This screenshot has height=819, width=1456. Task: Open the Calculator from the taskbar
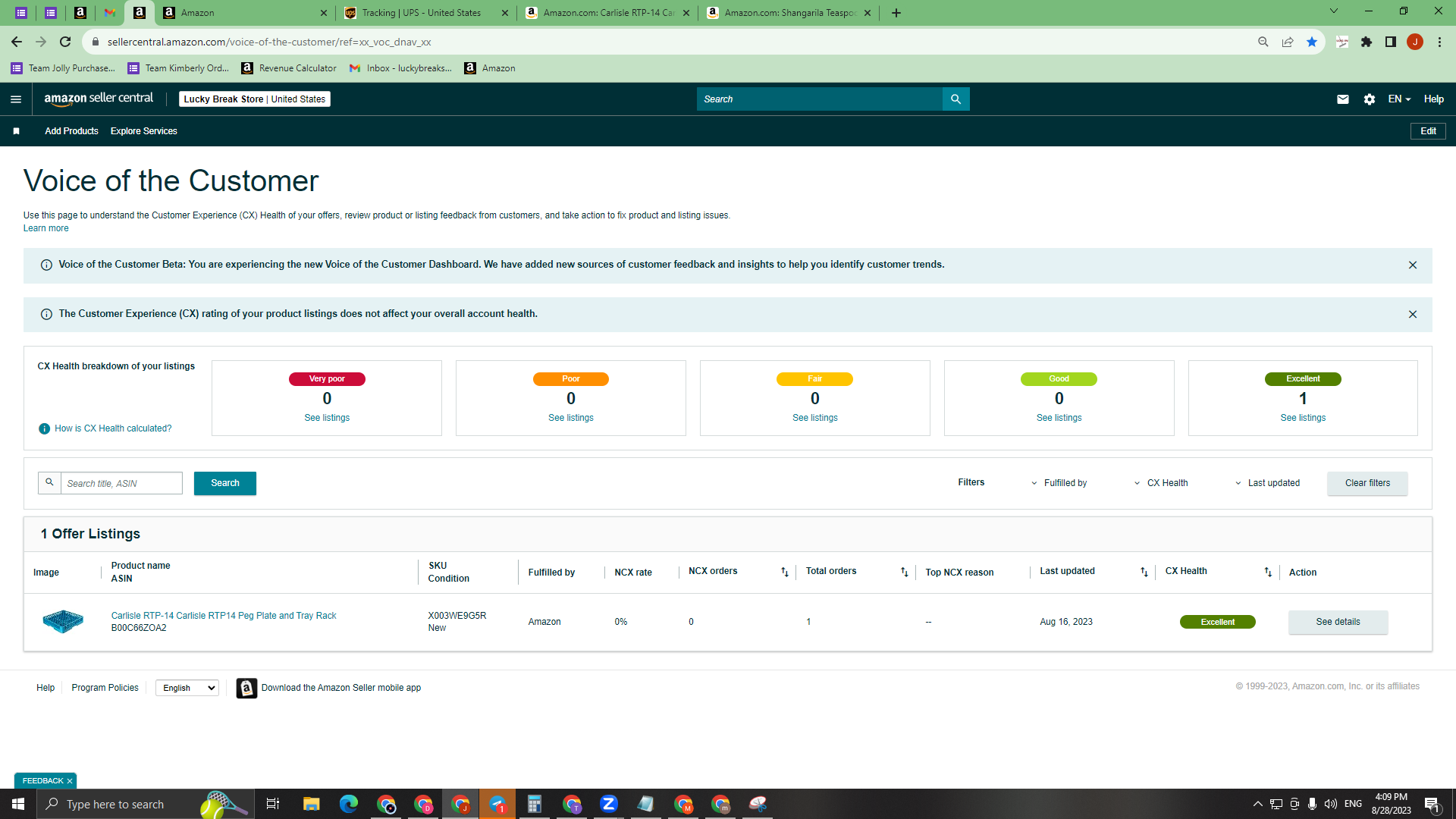[534, 804]
